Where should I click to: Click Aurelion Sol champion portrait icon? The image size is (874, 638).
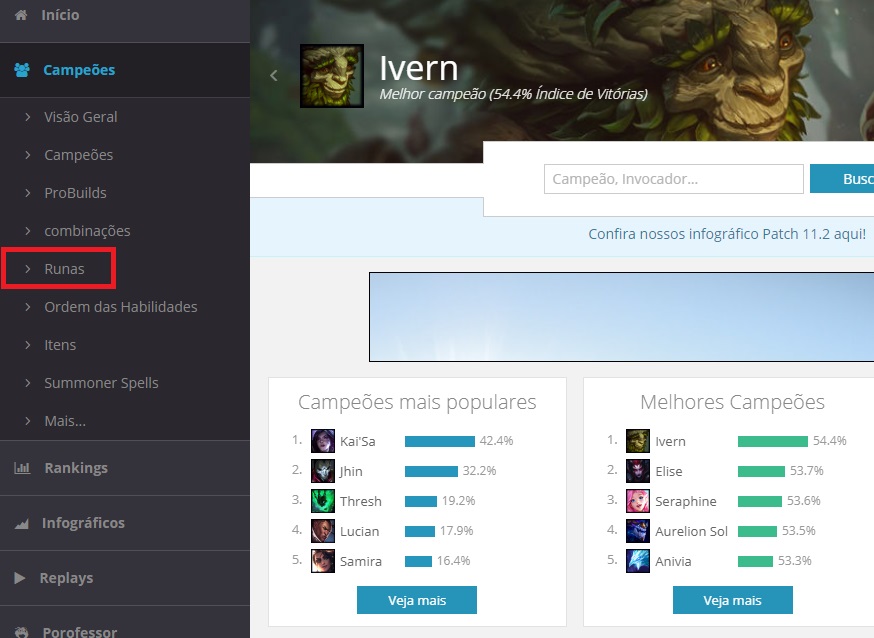coord(638,531)
